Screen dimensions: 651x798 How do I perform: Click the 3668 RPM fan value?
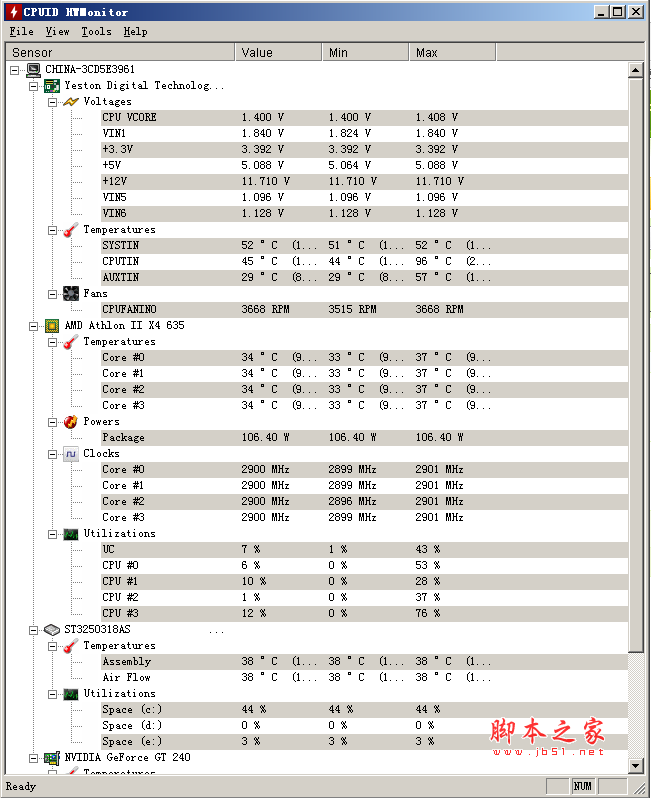265,309
